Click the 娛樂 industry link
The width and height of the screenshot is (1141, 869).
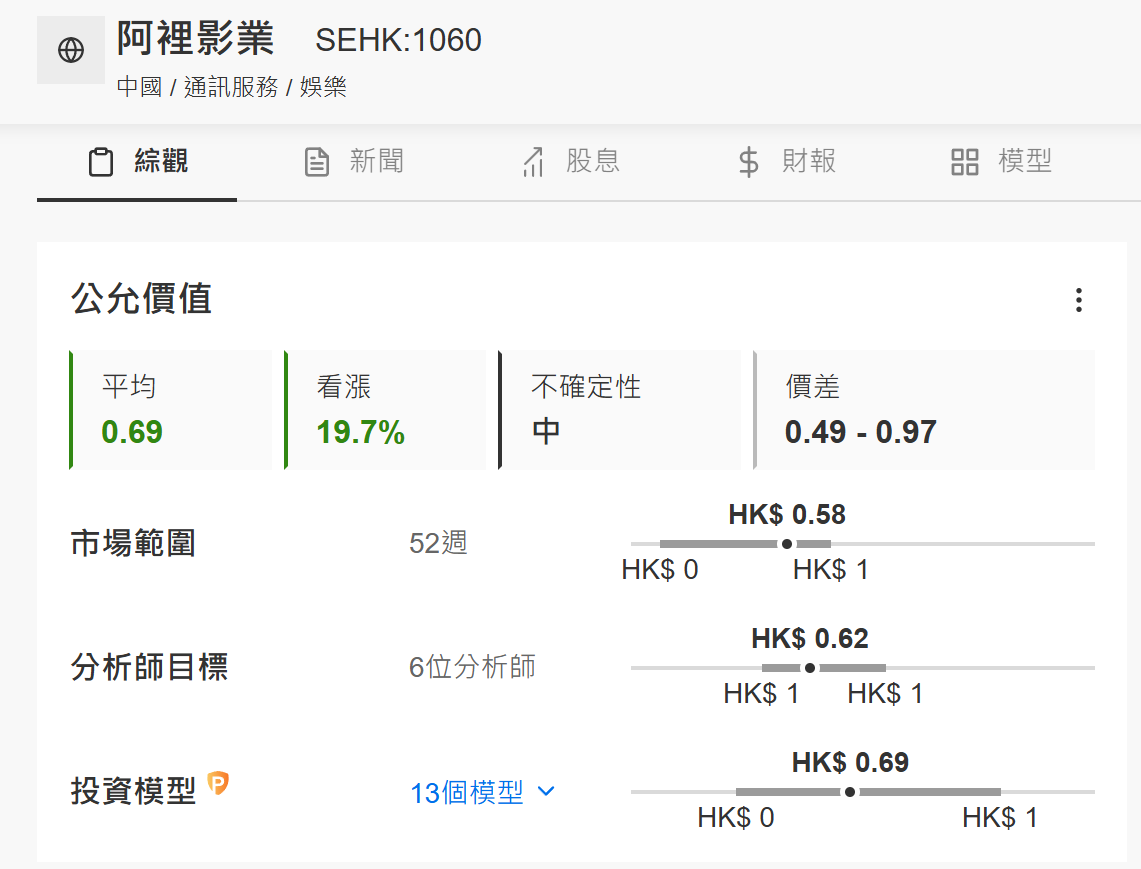click(x=322, y=87)
